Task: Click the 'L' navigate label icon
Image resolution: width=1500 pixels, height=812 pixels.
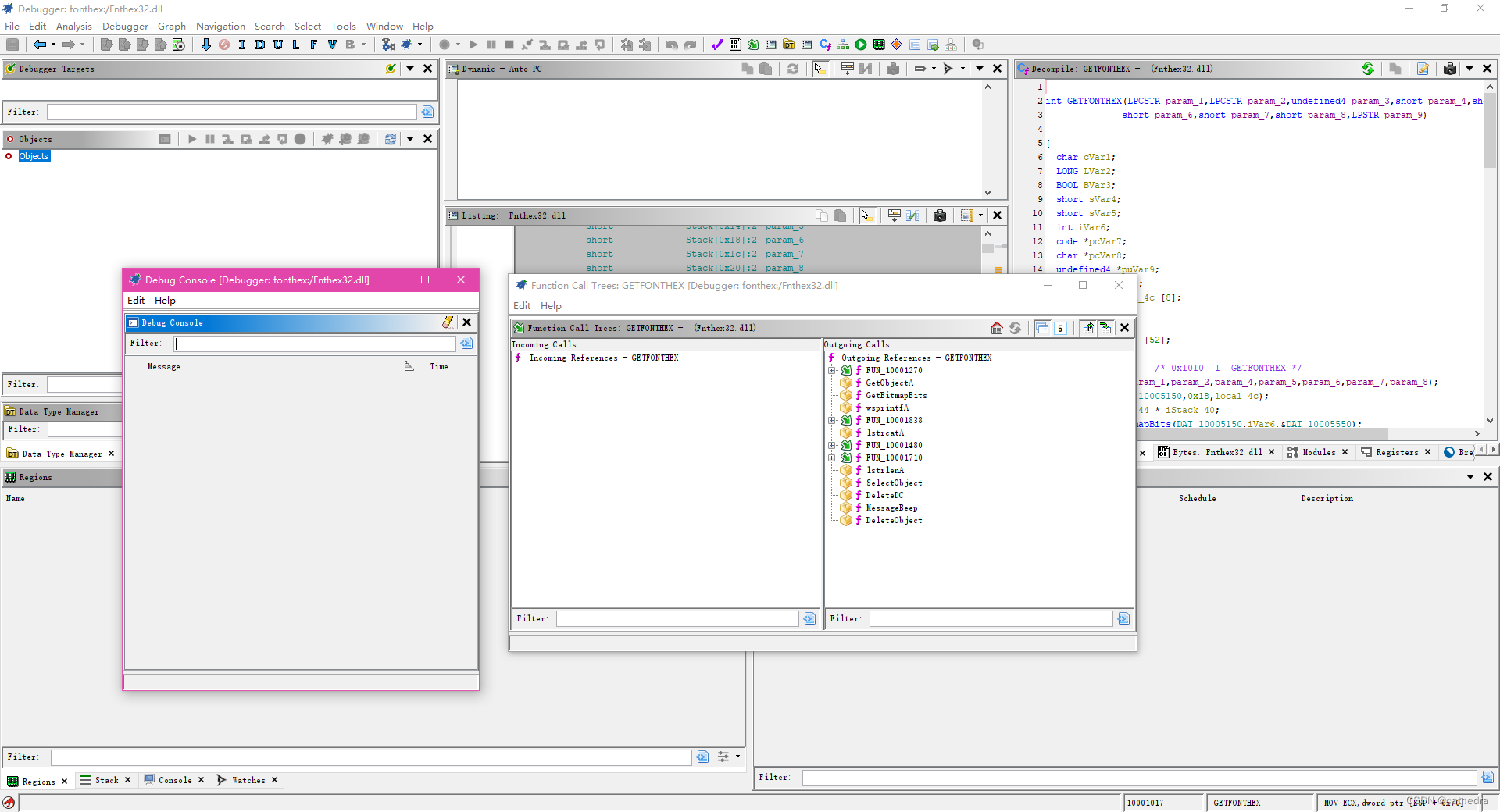Action: click(296, 45)
